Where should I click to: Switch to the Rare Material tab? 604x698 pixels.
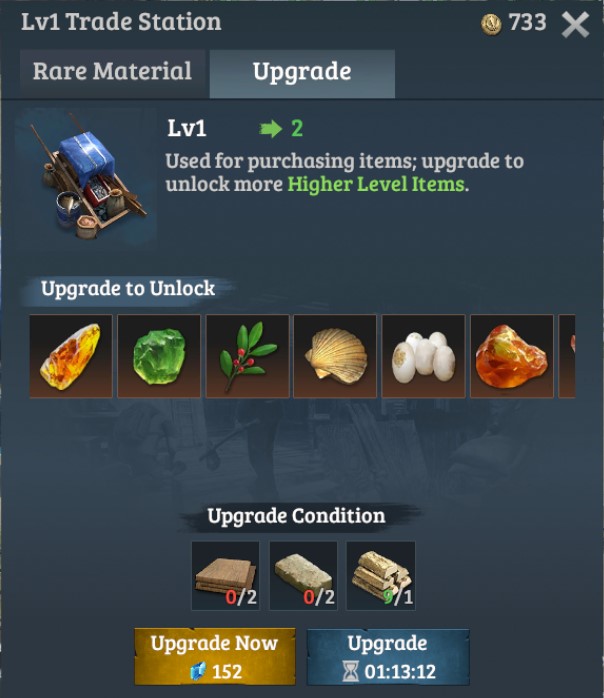112,73
